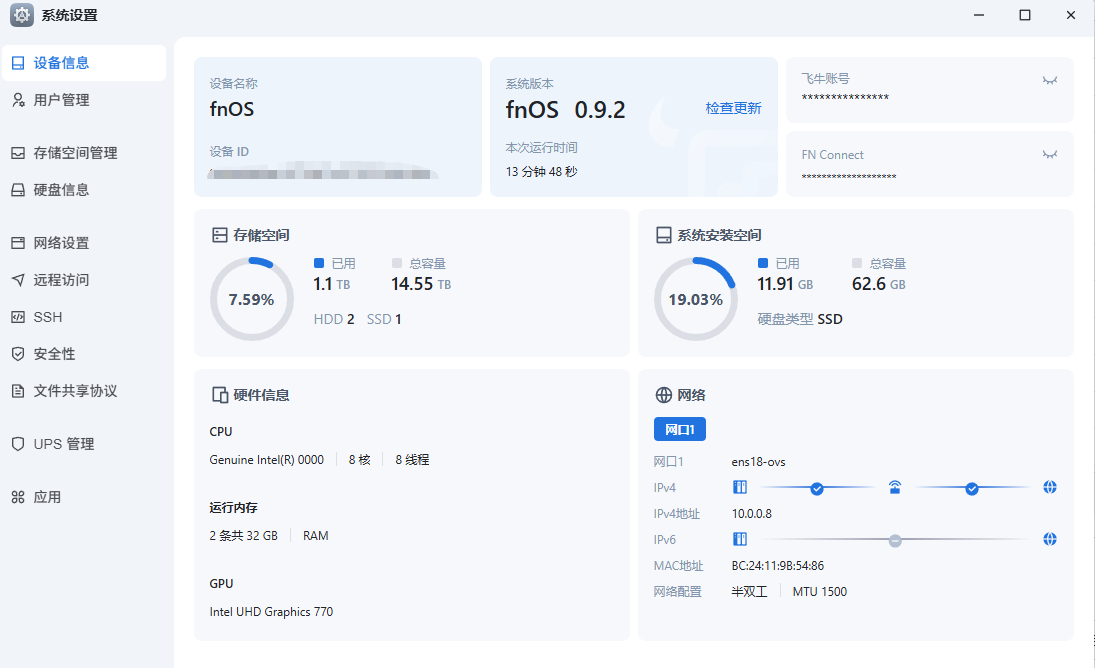This screenshot has width=1095, height=668.
Task: Click the blurred 设备 ID value
Action: click(323, 173)
